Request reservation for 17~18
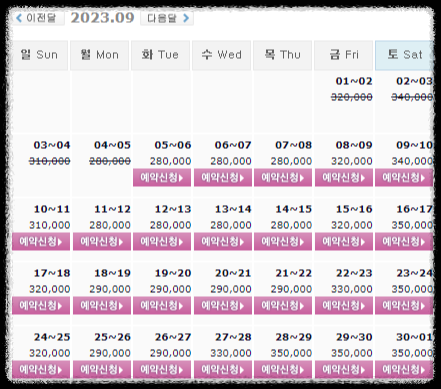 pyautogui.click(x=41, y=305)
